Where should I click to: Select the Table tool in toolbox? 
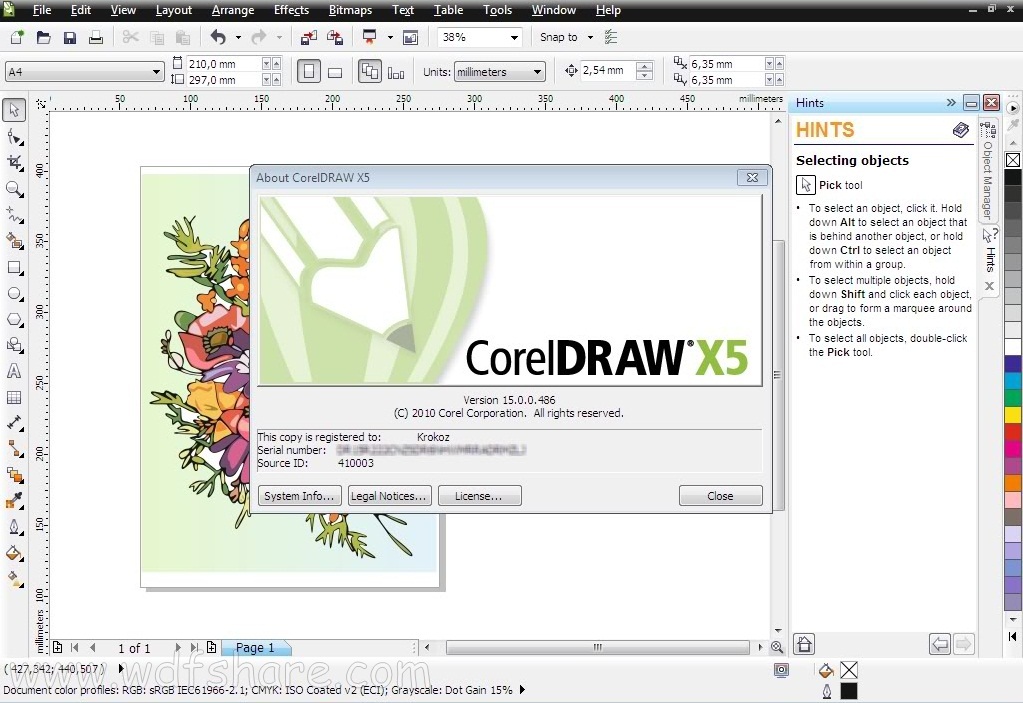(x=14, y=397)
